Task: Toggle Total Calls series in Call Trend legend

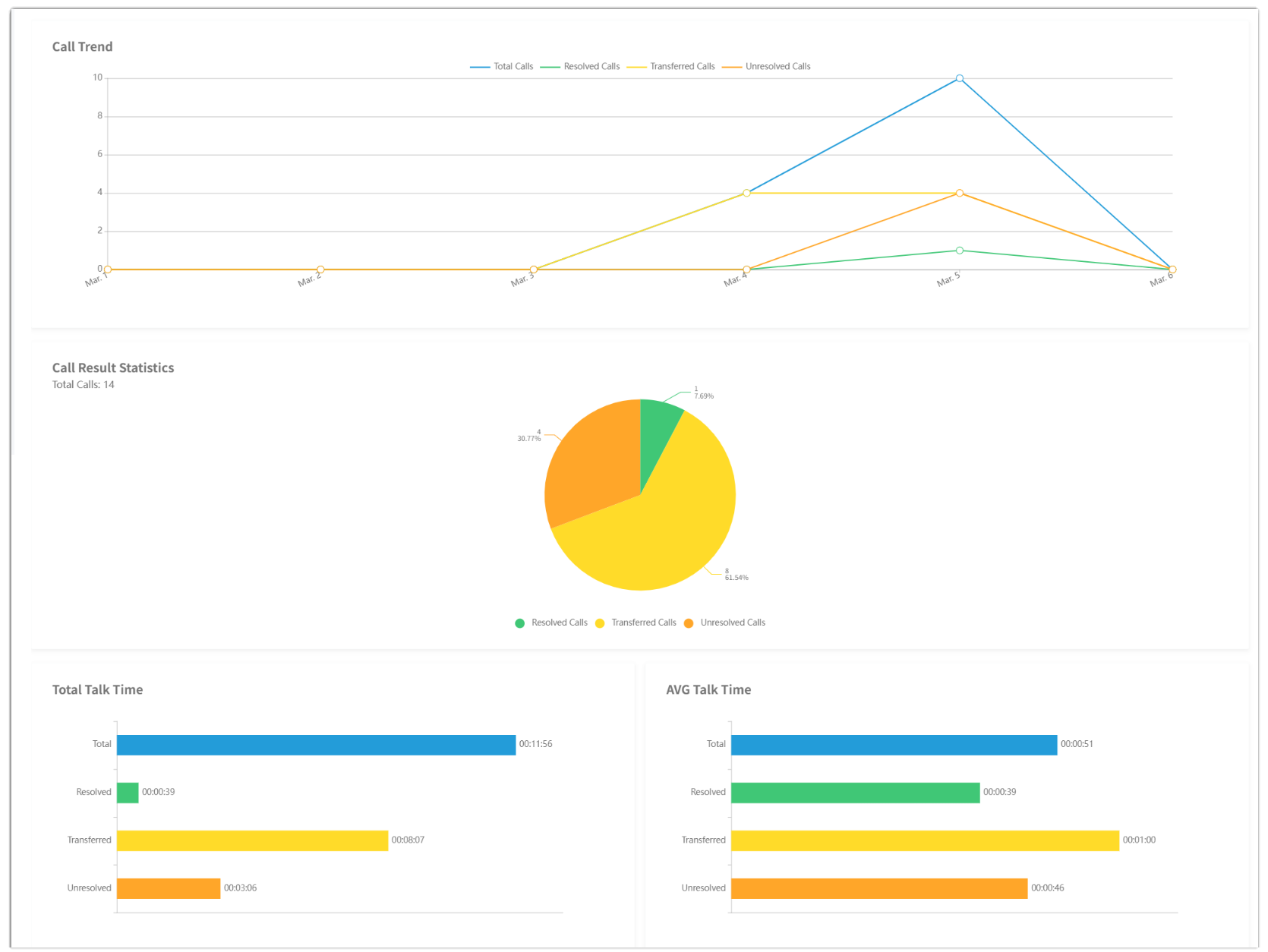Action: tap(502, 67)
